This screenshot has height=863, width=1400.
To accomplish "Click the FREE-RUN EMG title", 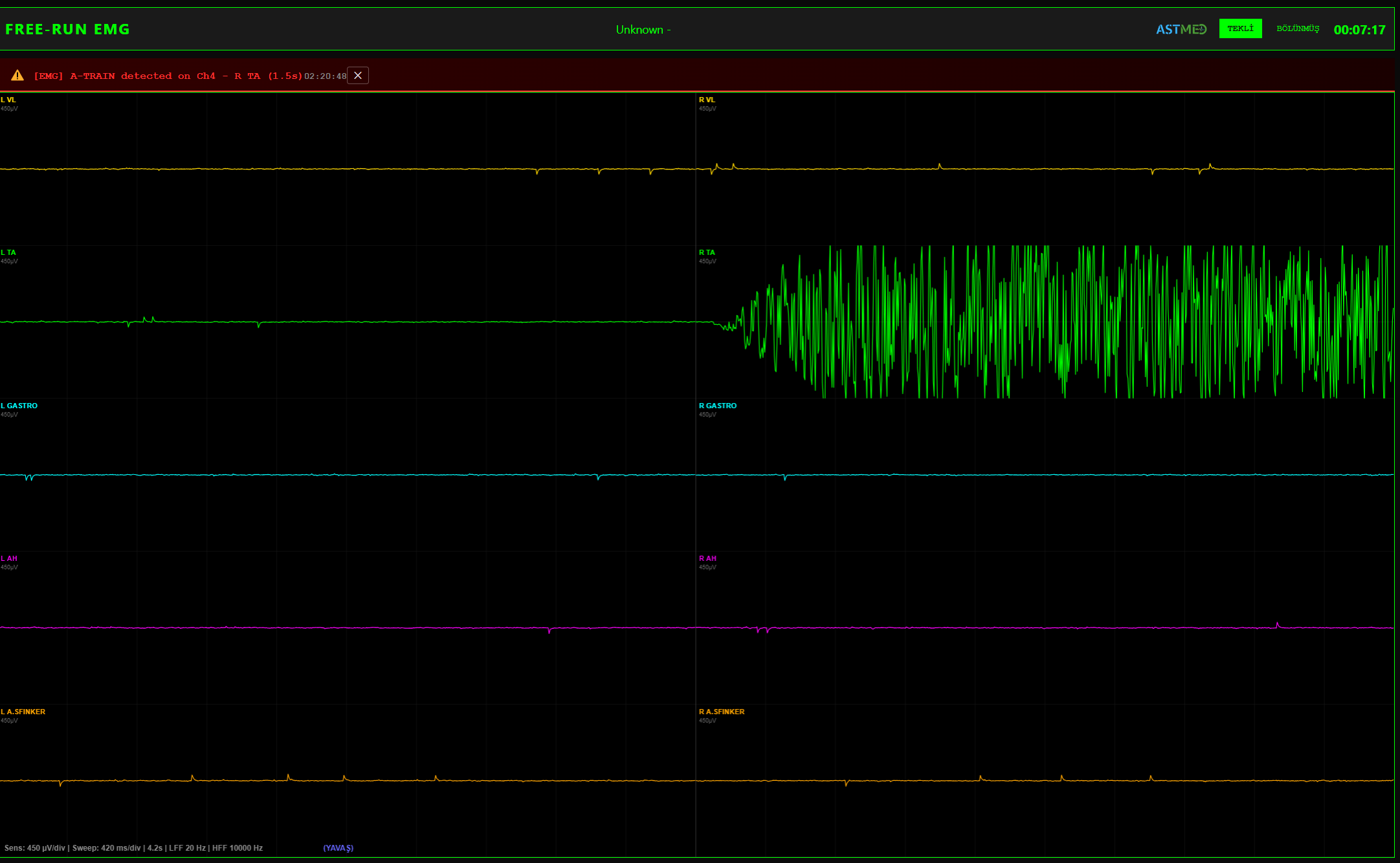I will click(x=67, y=29).
